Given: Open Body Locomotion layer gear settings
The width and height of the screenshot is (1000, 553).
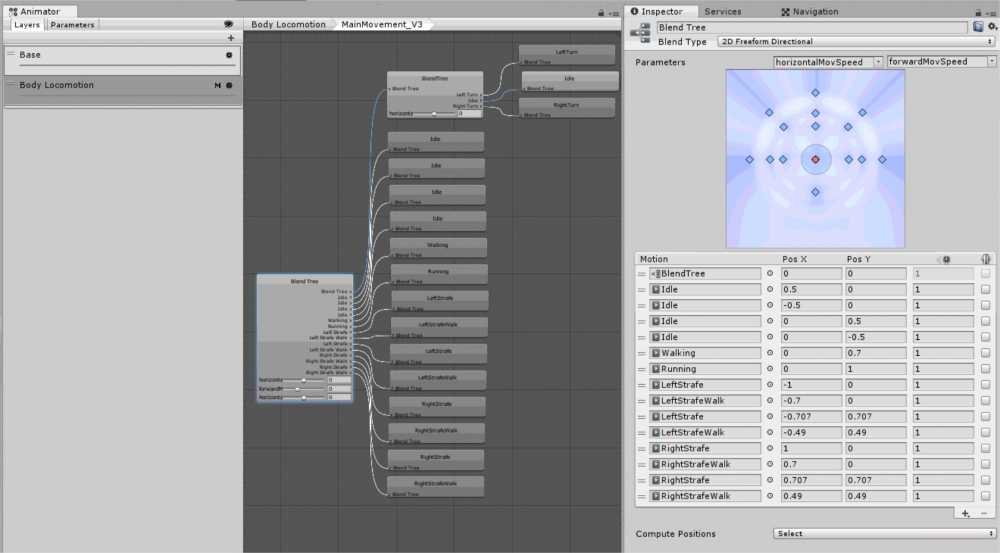Looking at the screenshot, I should point(229,85).
